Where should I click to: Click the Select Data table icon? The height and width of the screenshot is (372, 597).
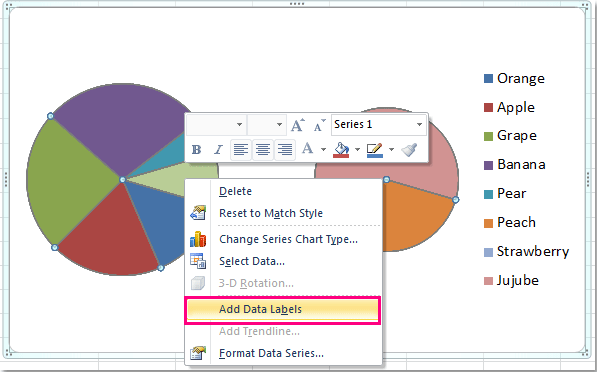click(x=198, y=261)
